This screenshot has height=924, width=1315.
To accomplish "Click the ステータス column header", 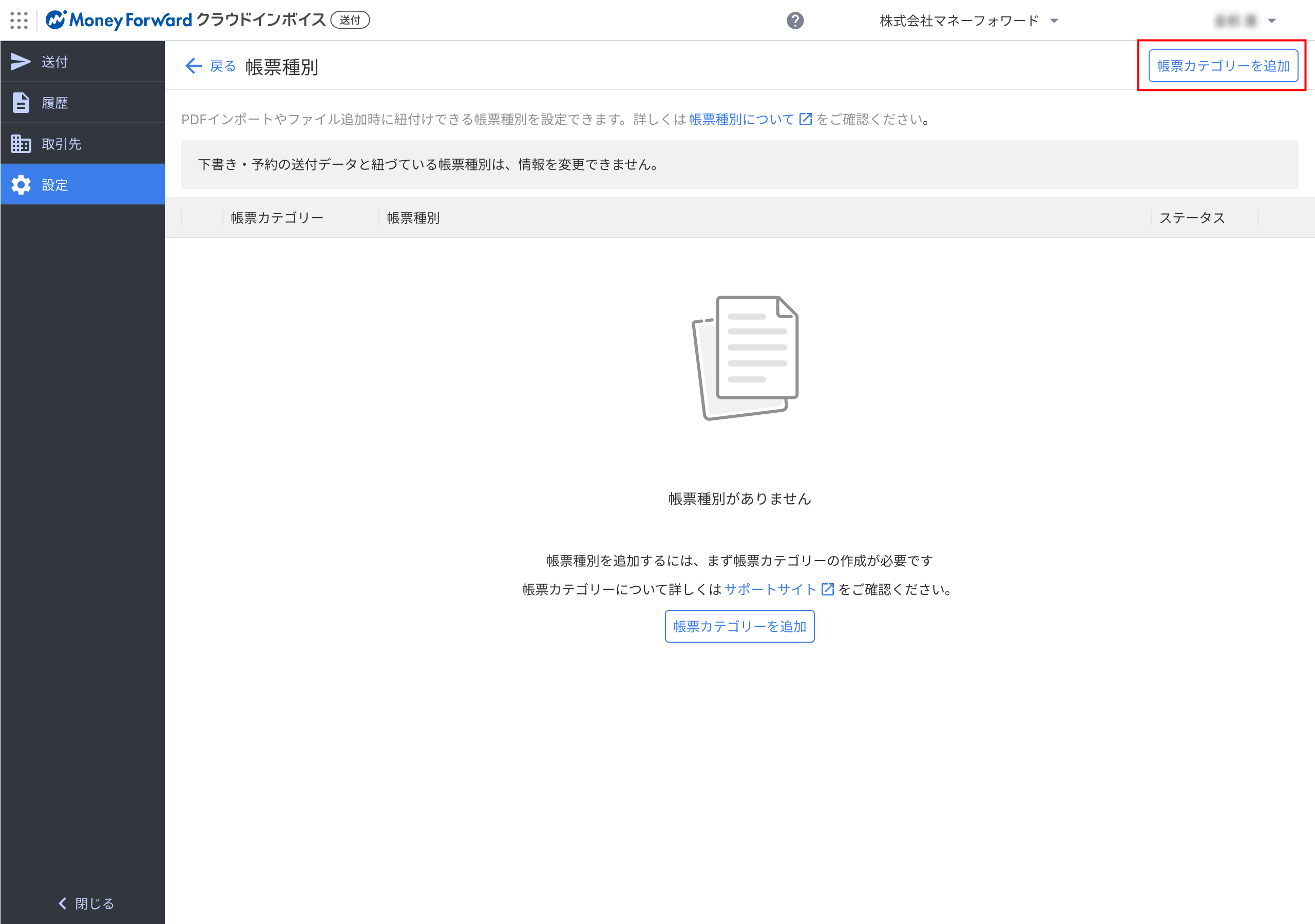I will click(x=1192, y=218).
